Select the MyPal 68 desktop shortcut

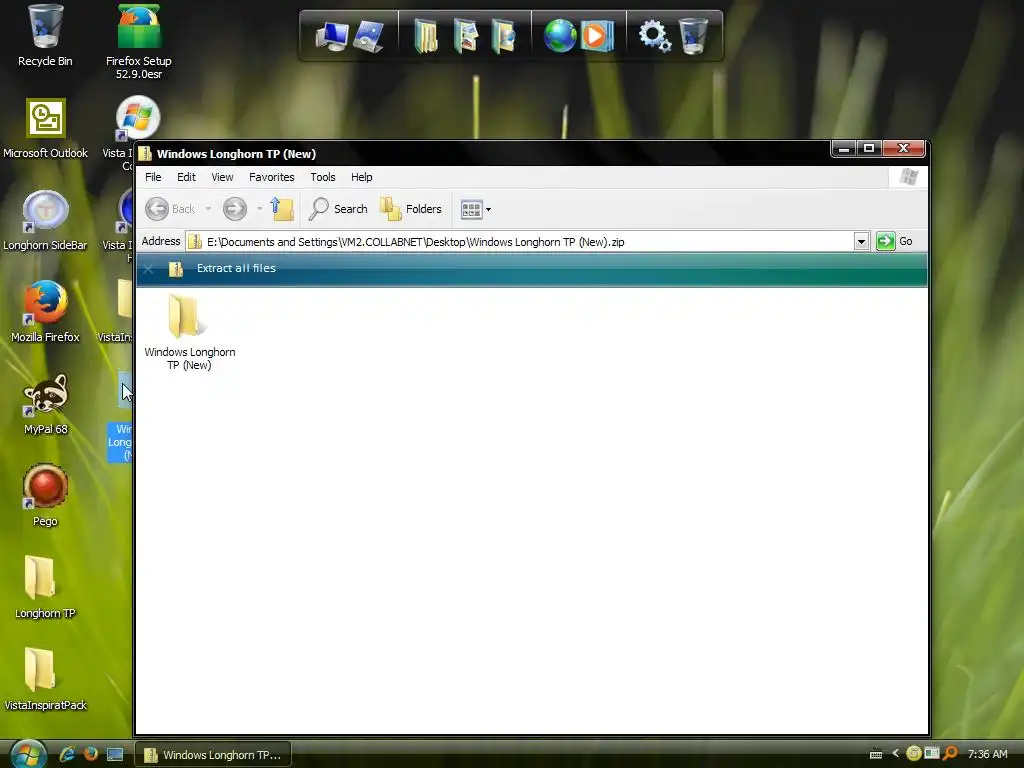coord(45,404)
